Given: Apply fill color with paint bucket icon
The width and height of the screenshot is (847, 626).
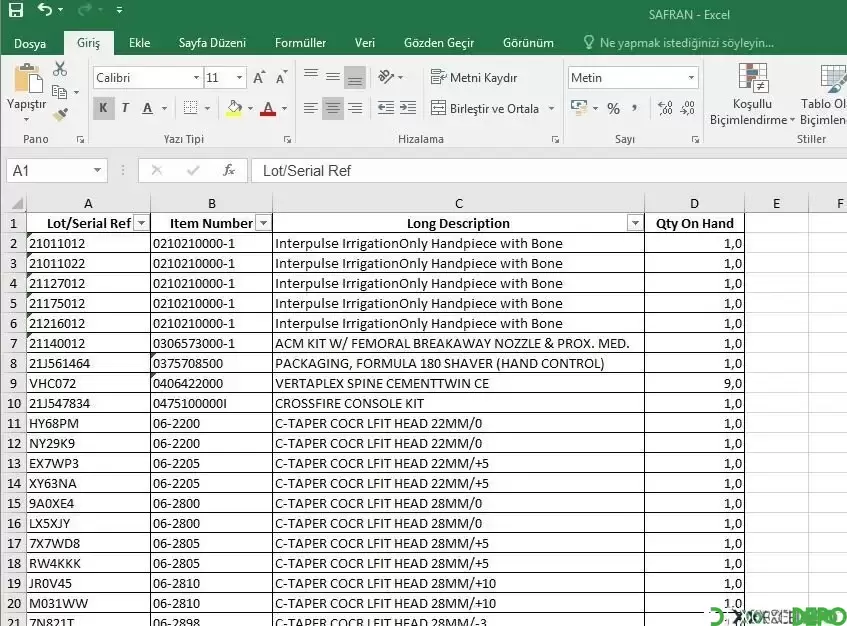Looking at the screenshot, I should tap(234, 108).
